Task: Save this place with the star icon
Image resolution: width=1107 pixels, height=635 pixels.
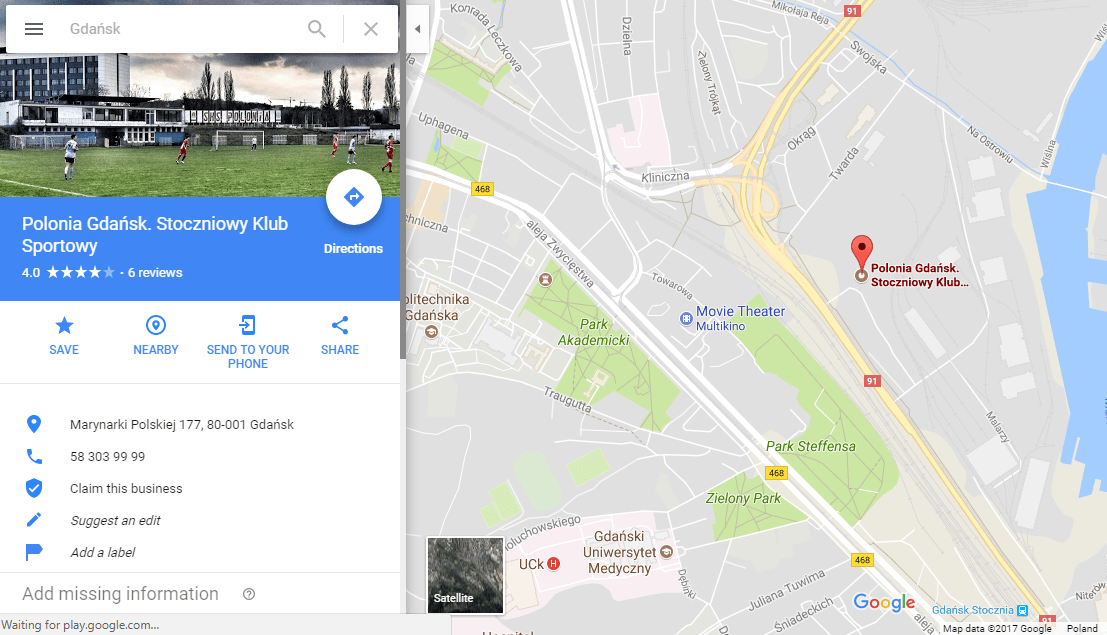Action: click(x=64, y=336)
